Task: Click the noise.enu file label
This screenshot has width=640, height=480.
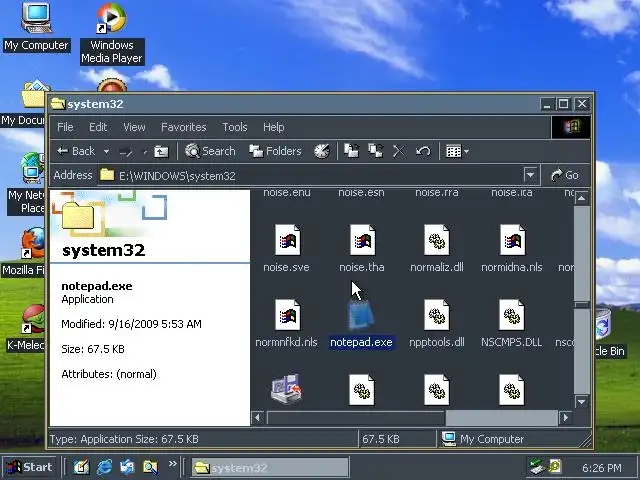Action: 287,192
